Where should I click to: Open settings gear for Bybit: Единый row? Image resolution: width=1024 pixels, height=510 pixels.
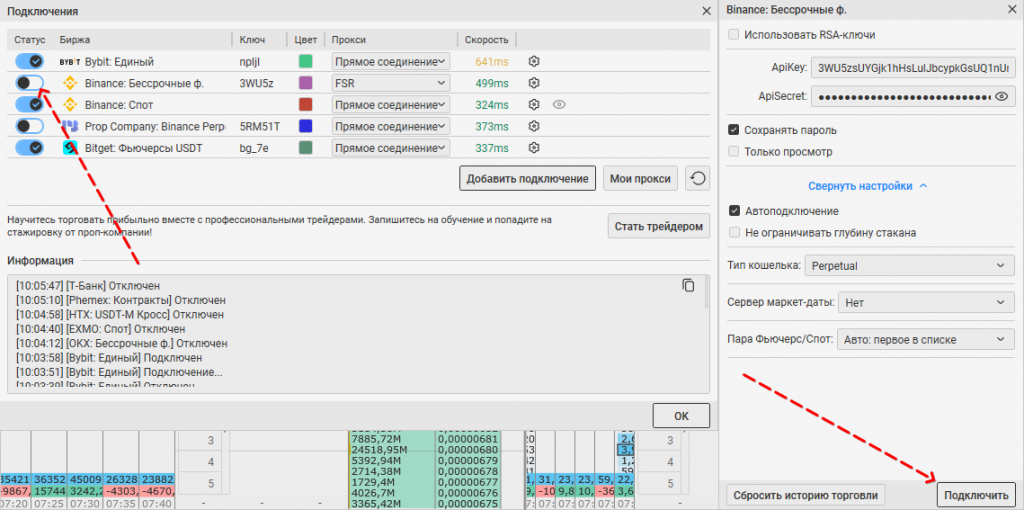tap(534, 61)
